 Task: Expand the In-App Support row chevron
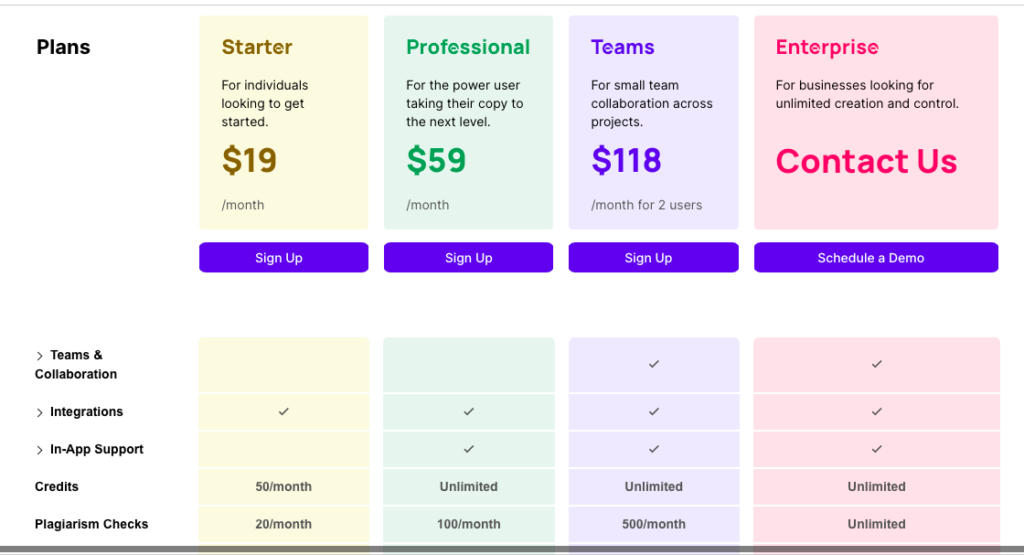coord(39,450)
